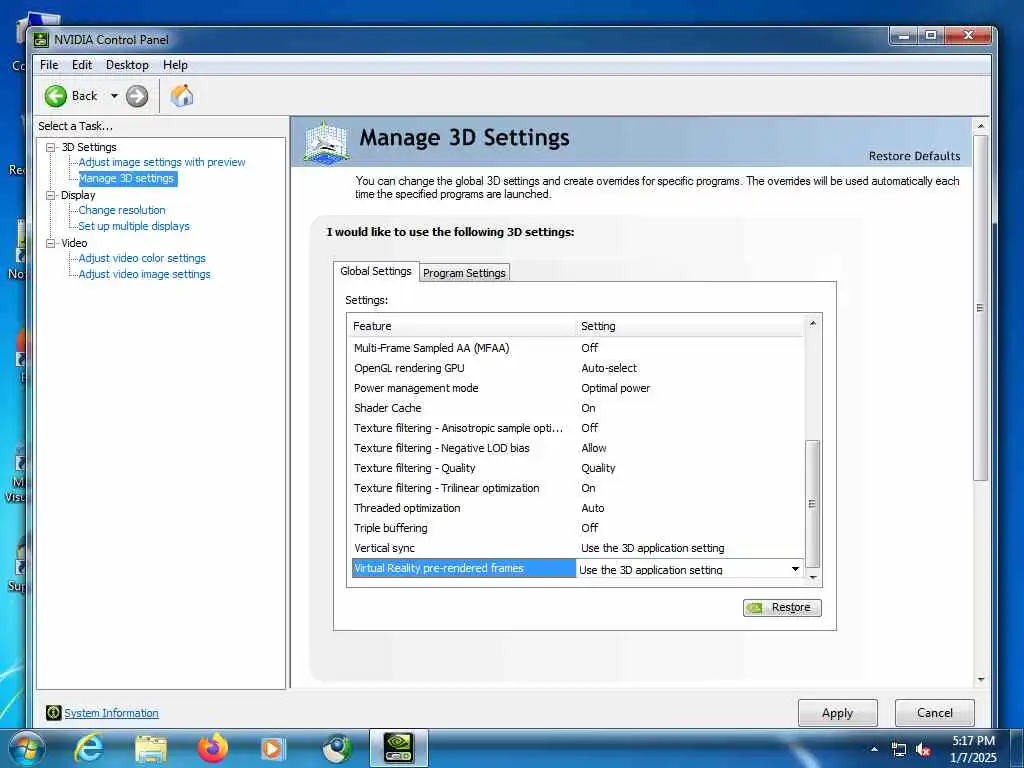Collapse the 3D Settings tree node
This screenshot has height=768, width=1024.
click(x=50, y=147)
